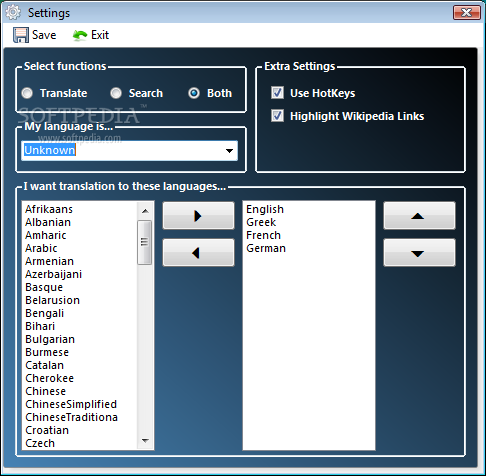Choose the Both radio option

tap(194, 93)
